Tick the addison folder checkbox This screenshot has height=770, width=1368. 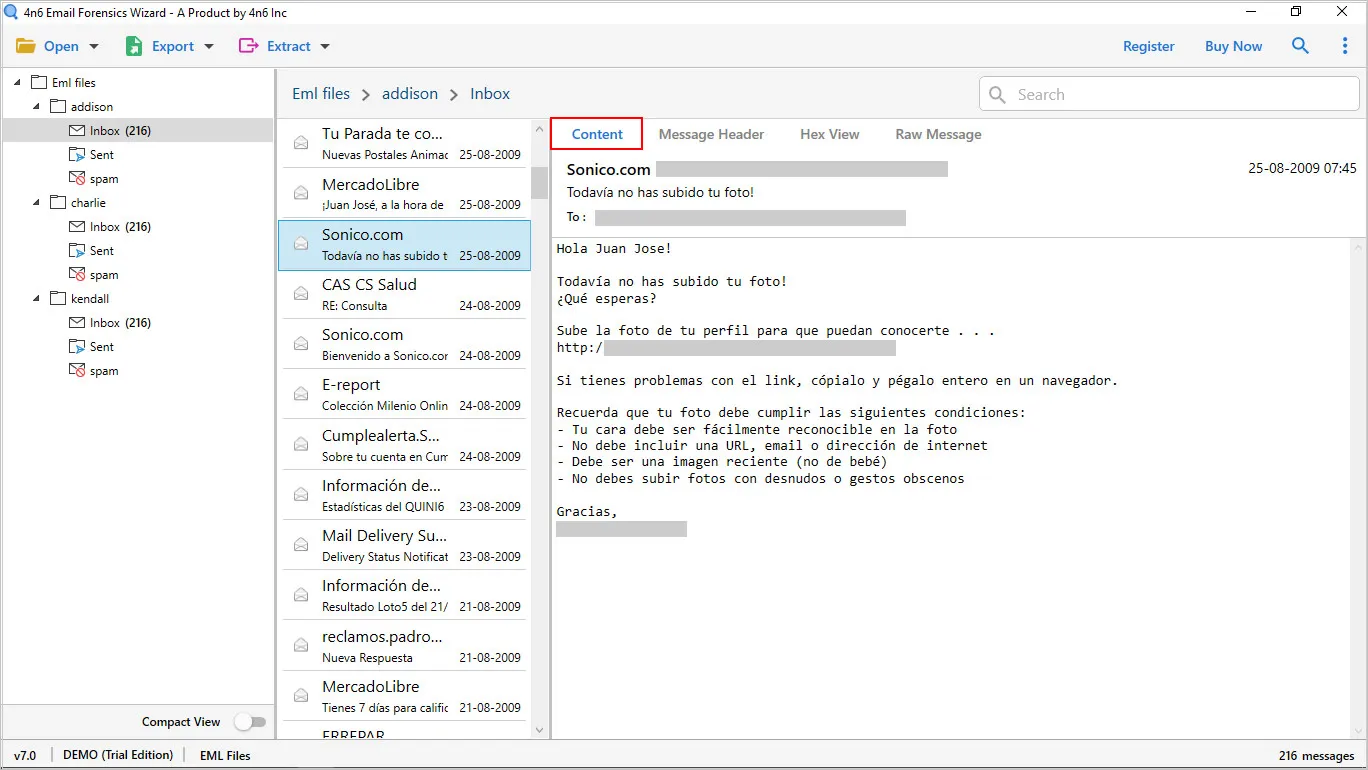coord(58,107)
